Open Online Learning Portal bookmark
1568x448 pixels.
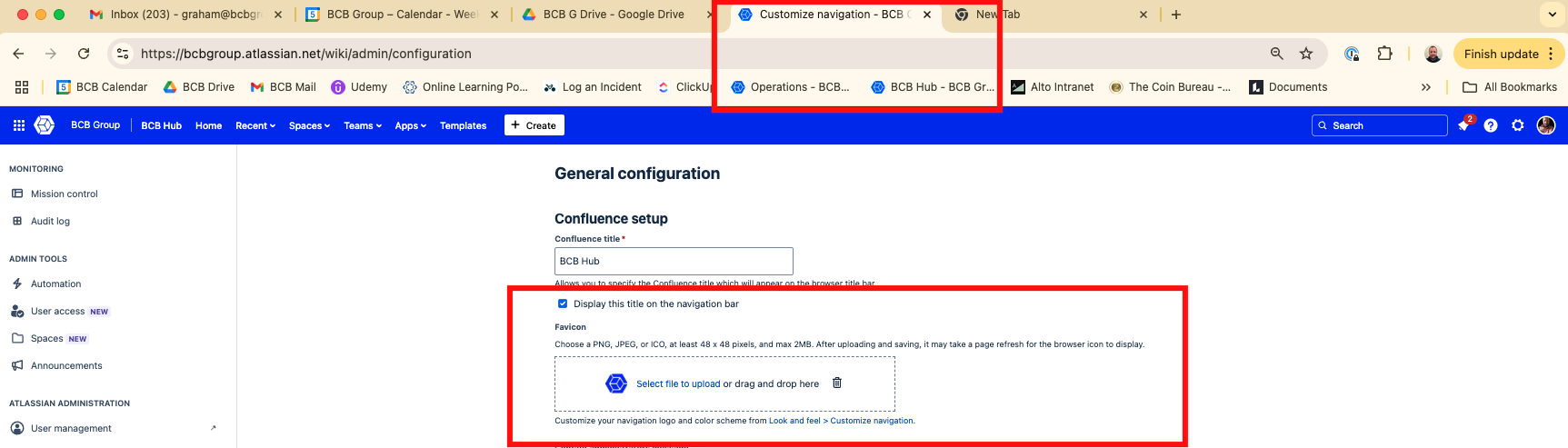click(465, 87)
